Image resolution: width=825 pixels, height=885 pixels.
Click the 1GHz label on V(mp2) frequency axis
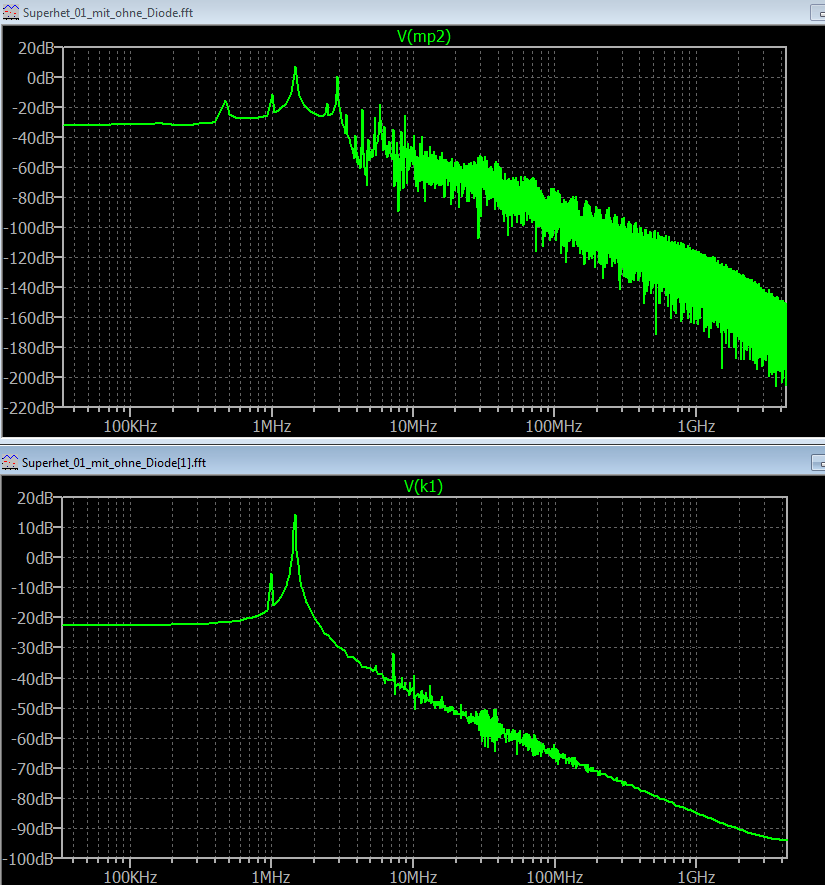[696, 426]
